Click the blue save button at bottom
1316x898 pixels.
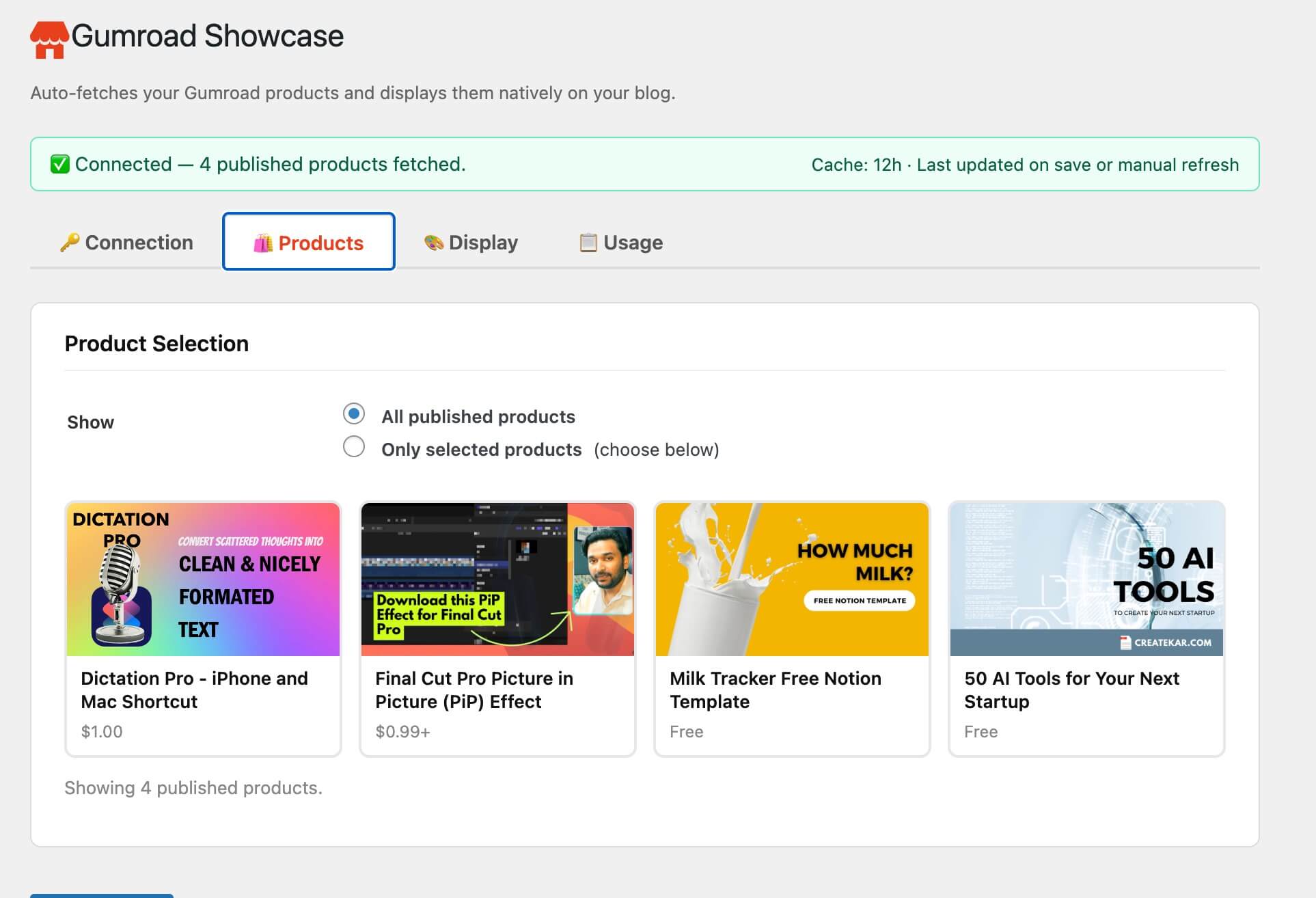tap(102, 895)
